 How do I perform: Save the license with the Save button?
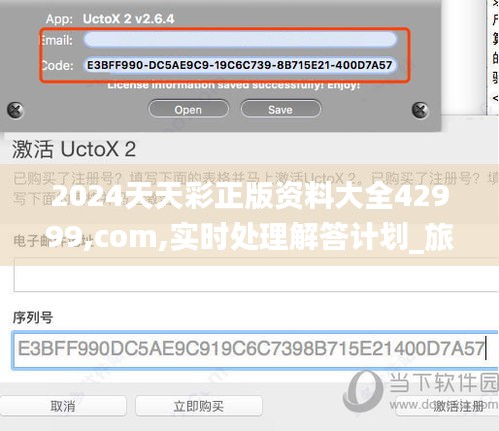(x=281, y=109)
